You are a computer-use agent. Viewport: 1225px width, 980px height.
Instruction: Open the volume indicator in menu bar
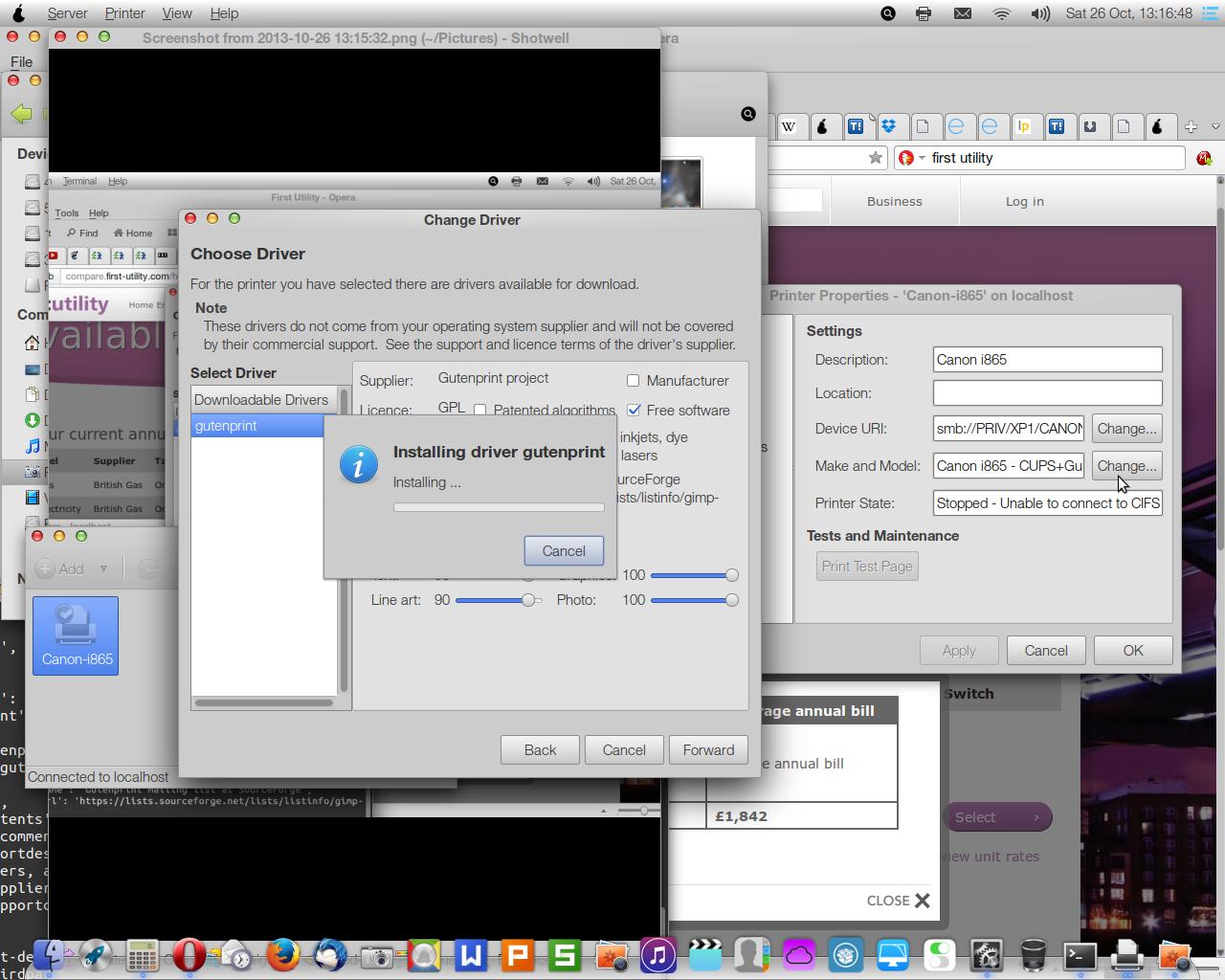pyautogui.click(x=1039, y=13)
